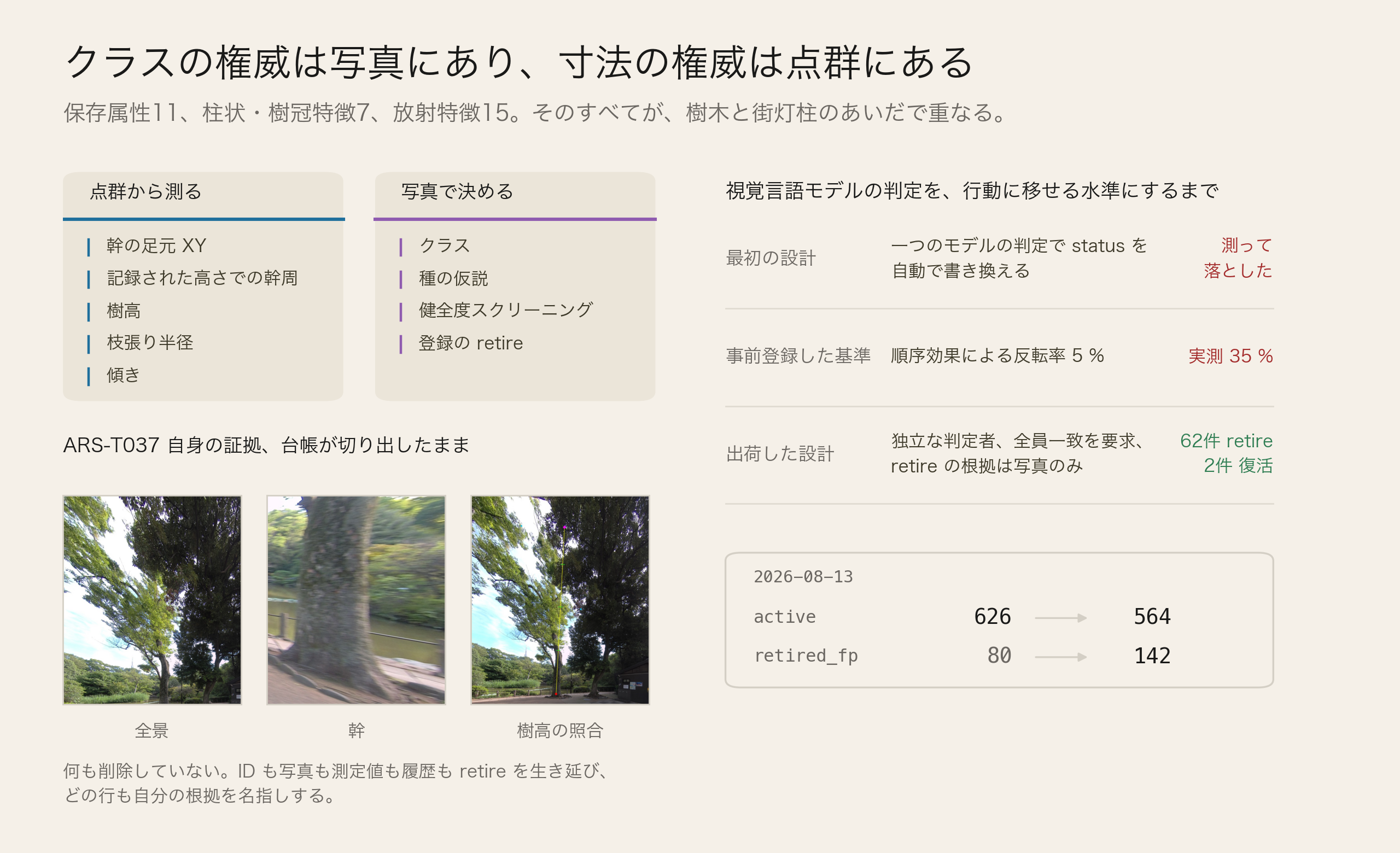Select the list item 健全度スクリーニング
Screen dimensions: 1400x853
506,311
